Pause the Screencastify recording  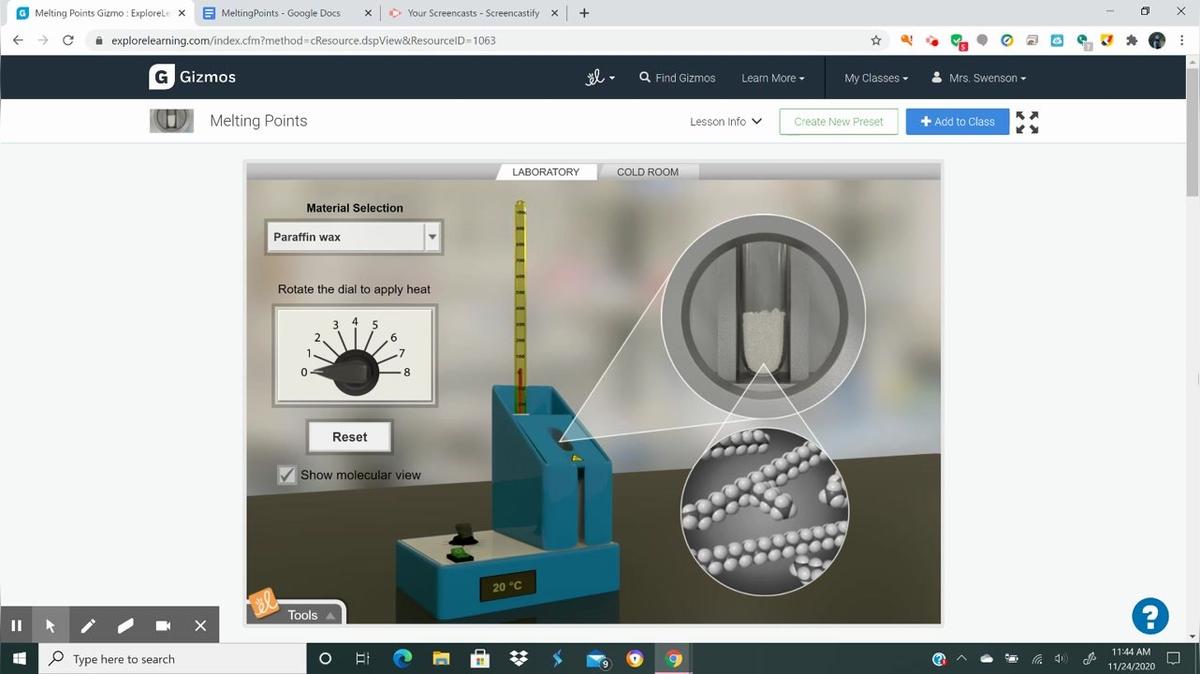[x=16, y=626]
